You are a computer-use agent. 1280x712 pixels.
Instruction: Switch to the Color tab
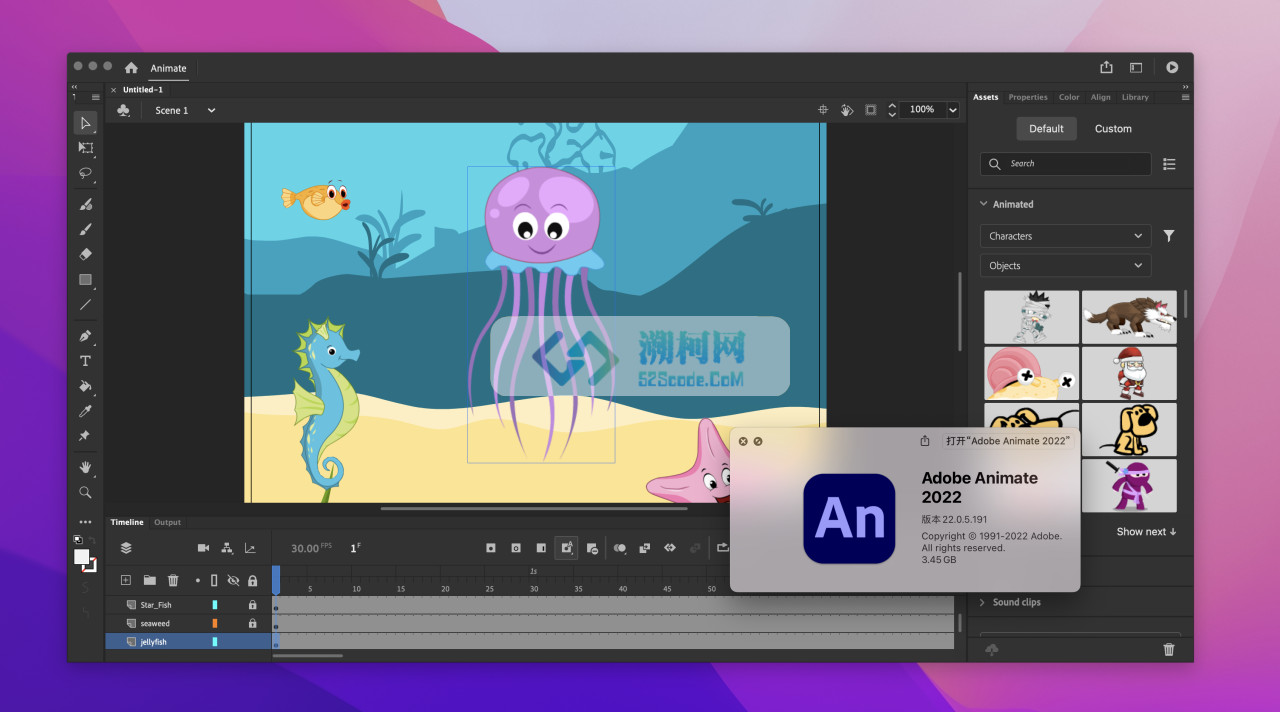click(x=1069, y=97)
